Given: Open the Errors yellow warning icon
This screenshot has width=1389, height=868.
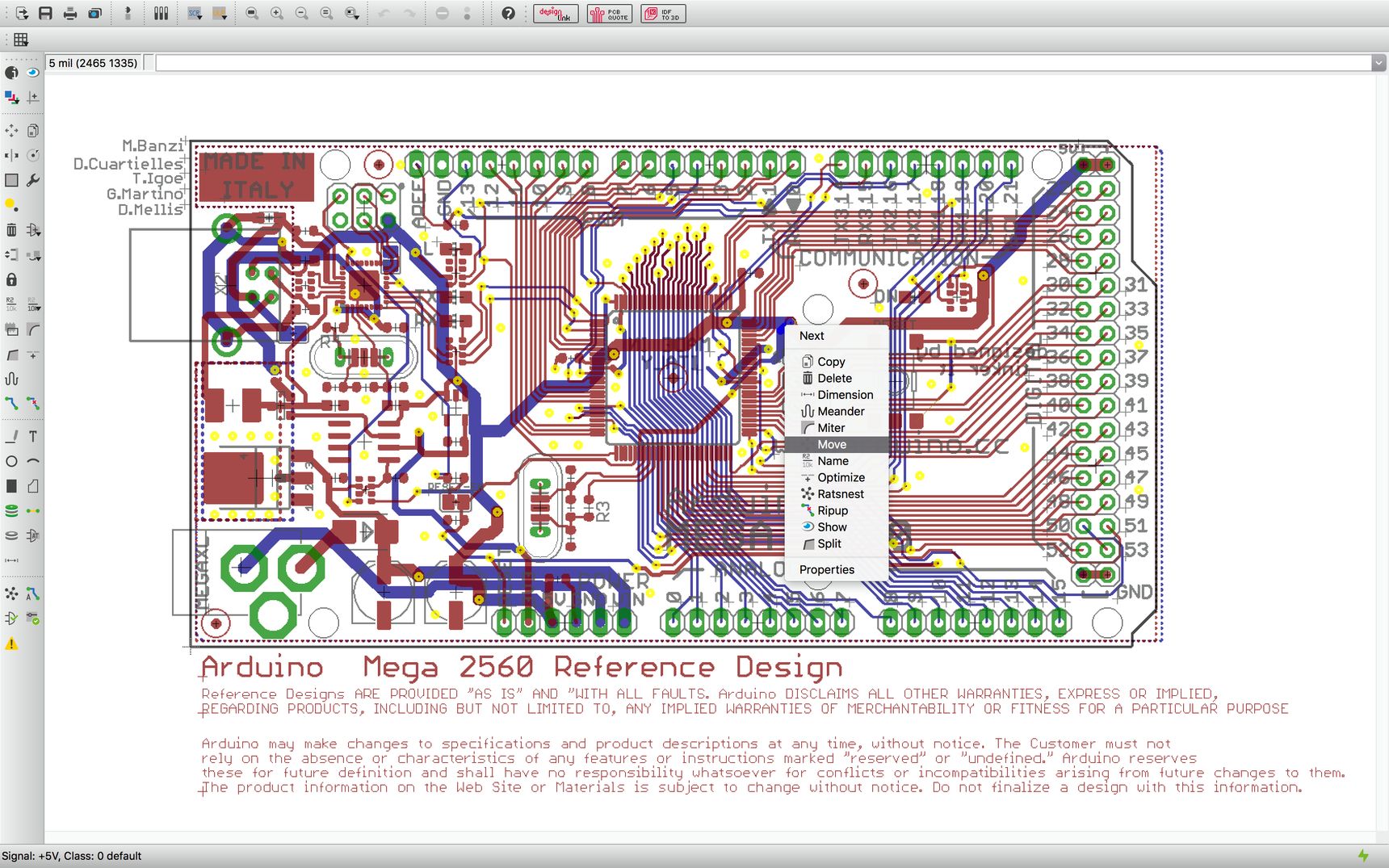Looking at the screenshot, I should pos(11,644).
